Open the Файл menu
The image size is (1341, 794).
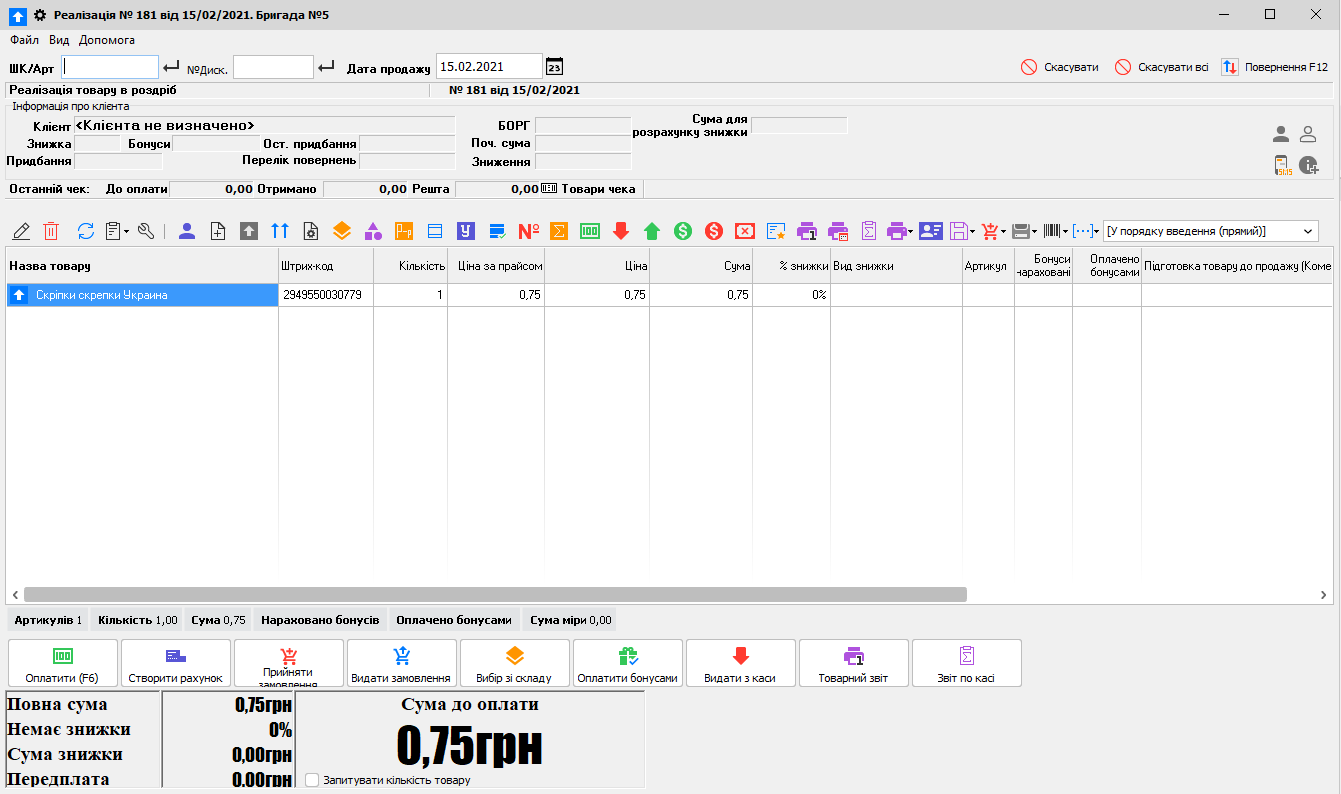[25, 40]
